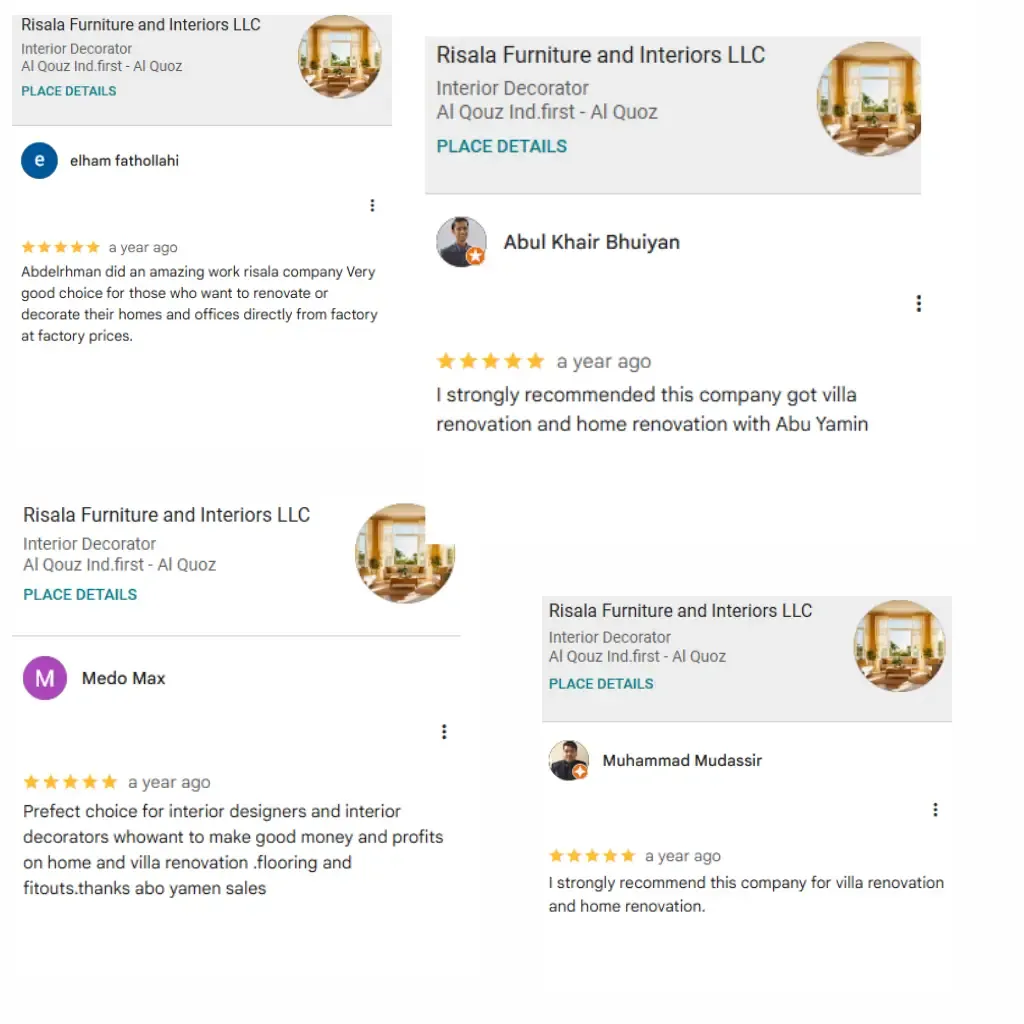Open the overflow menu on Medo Max's review
The width and height of the screenshot is (1024, 1024).
pyautogui.click(x=444, y=731)
